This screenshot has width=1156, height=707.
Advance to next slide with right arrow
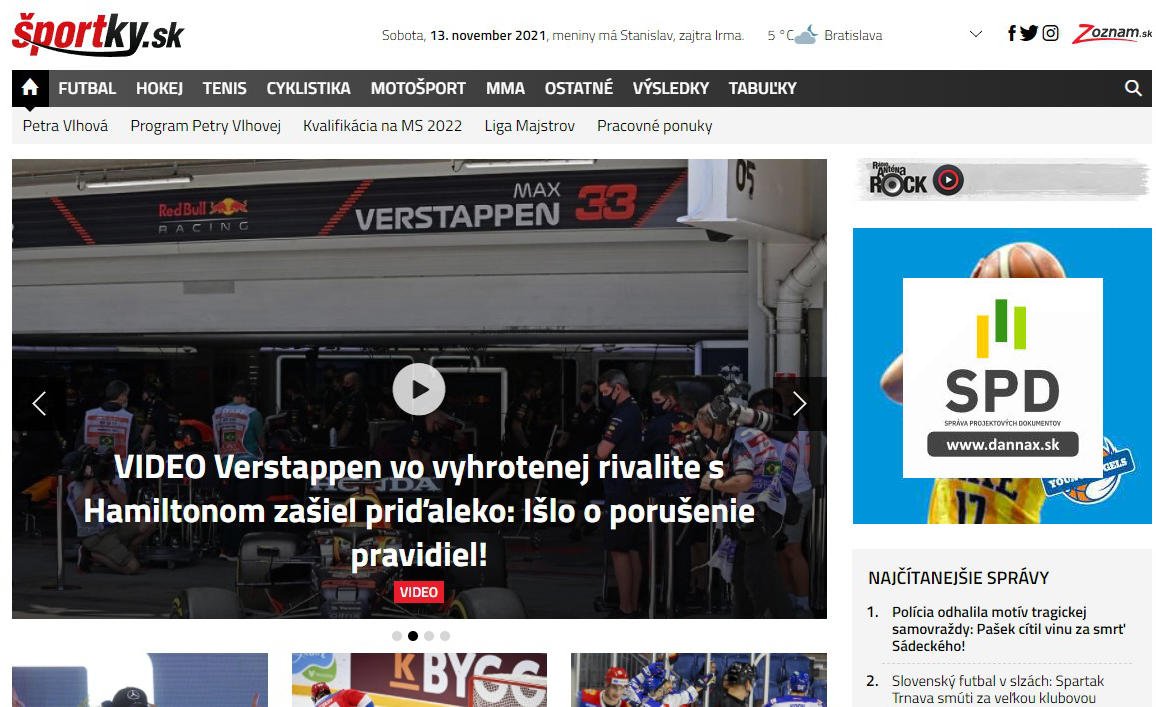[x=799, y=403]
